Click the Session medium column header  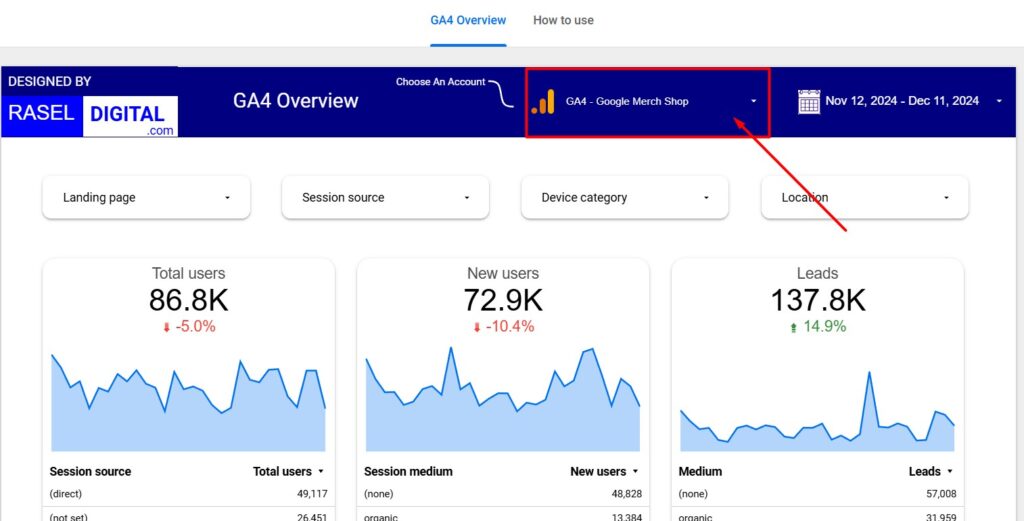pyautogui.click(x=409, y=471)
